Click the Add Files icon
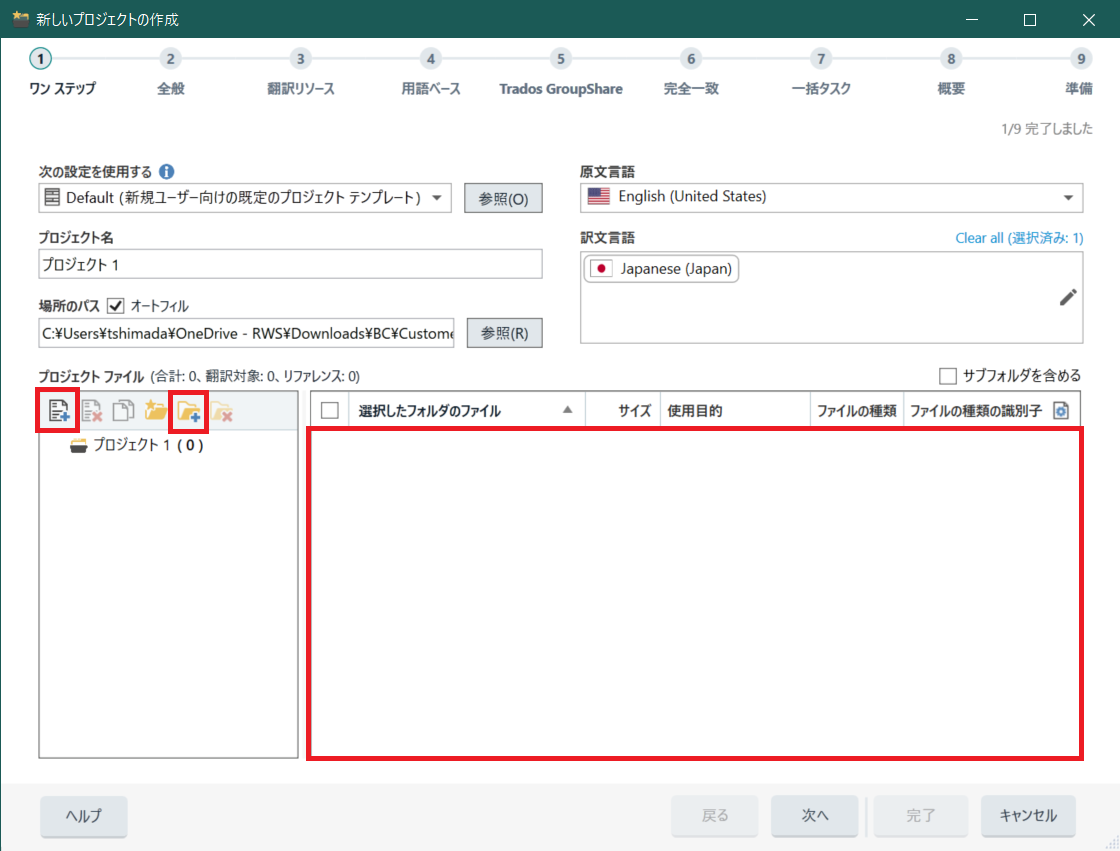Viewport: 1120px width, 851px height. [x=57, y=410]
